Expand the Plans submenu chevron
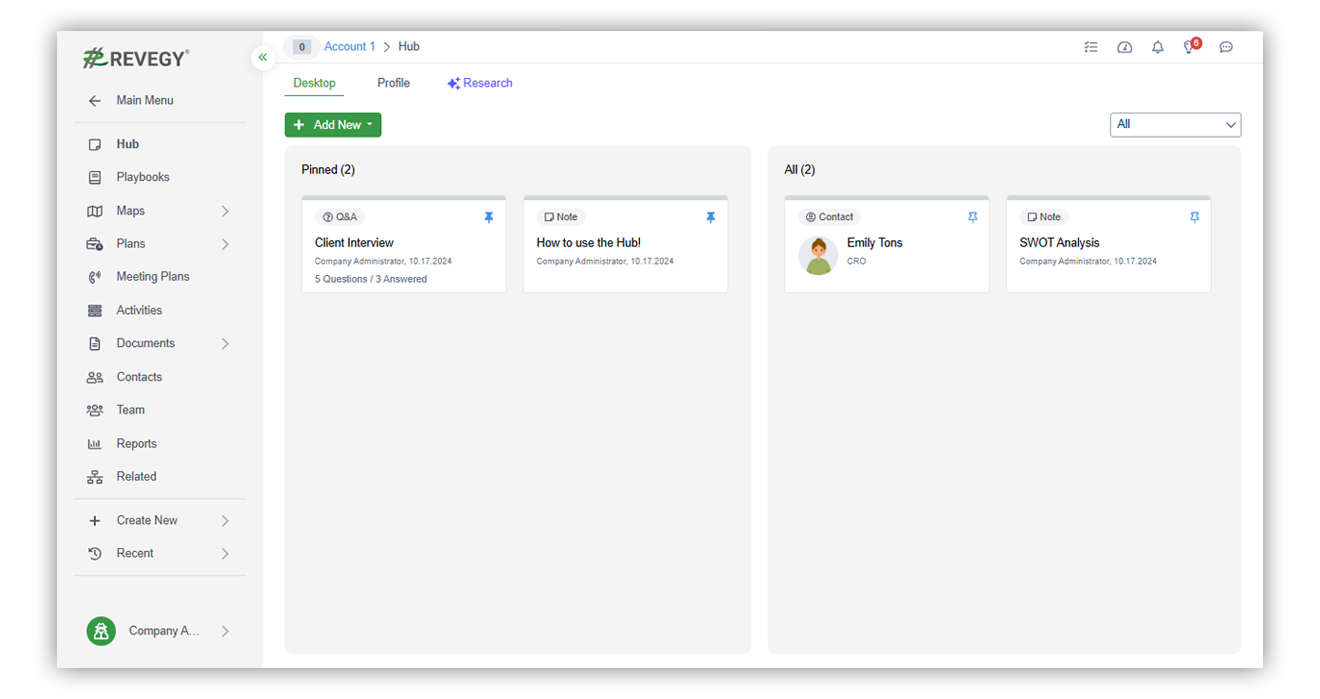Image resolution: width=1320 pixels, height=699 pixels. click(225, 244)
